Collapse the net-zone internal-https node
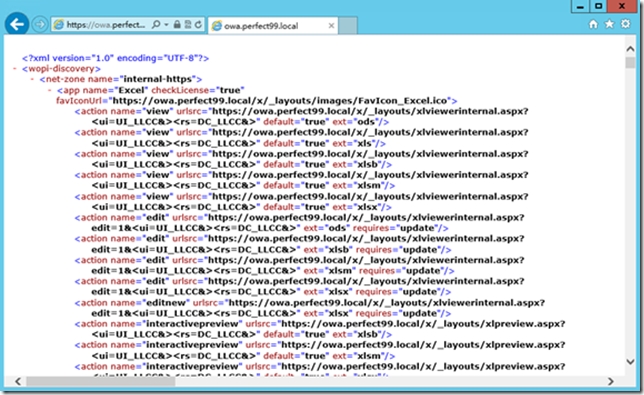The height and width of the screenshot is (395, 644). coord(32,79)
